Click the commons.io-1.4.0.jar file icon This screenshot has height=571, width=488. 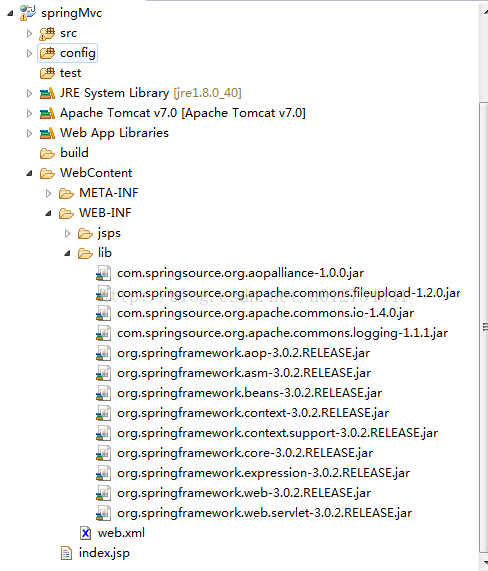pos(103,313)
